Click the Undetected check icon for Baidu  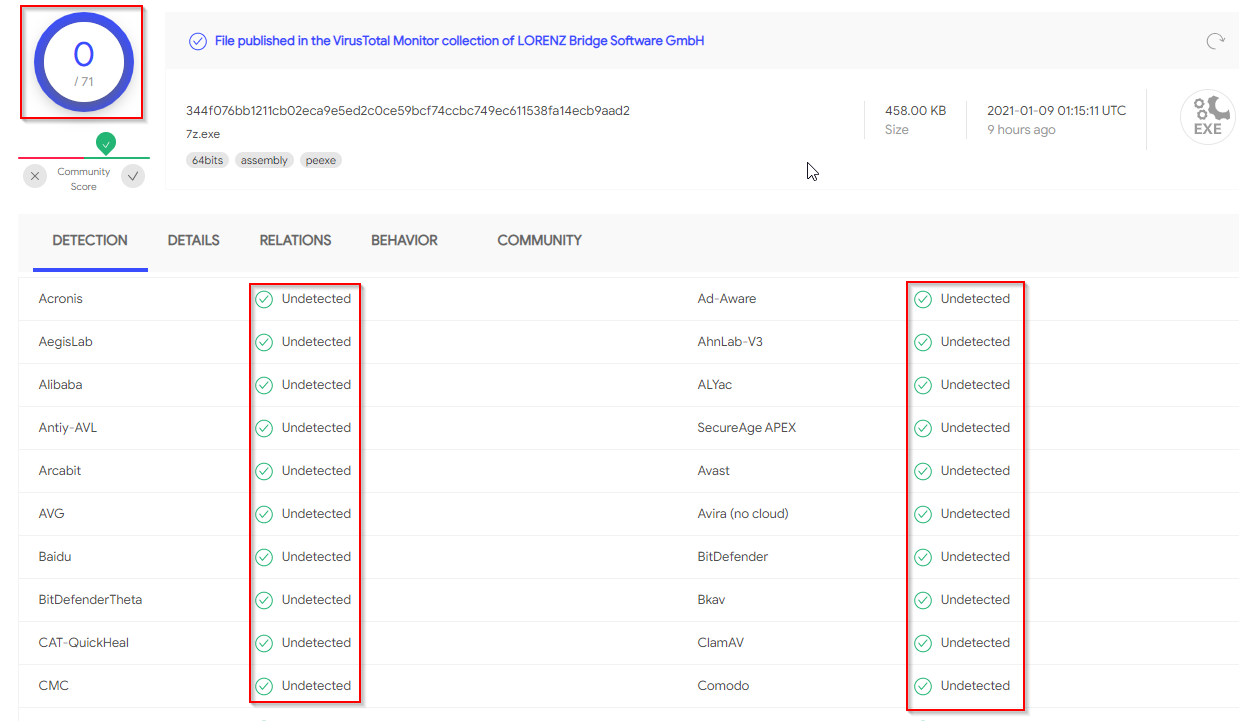pos(264,557)
